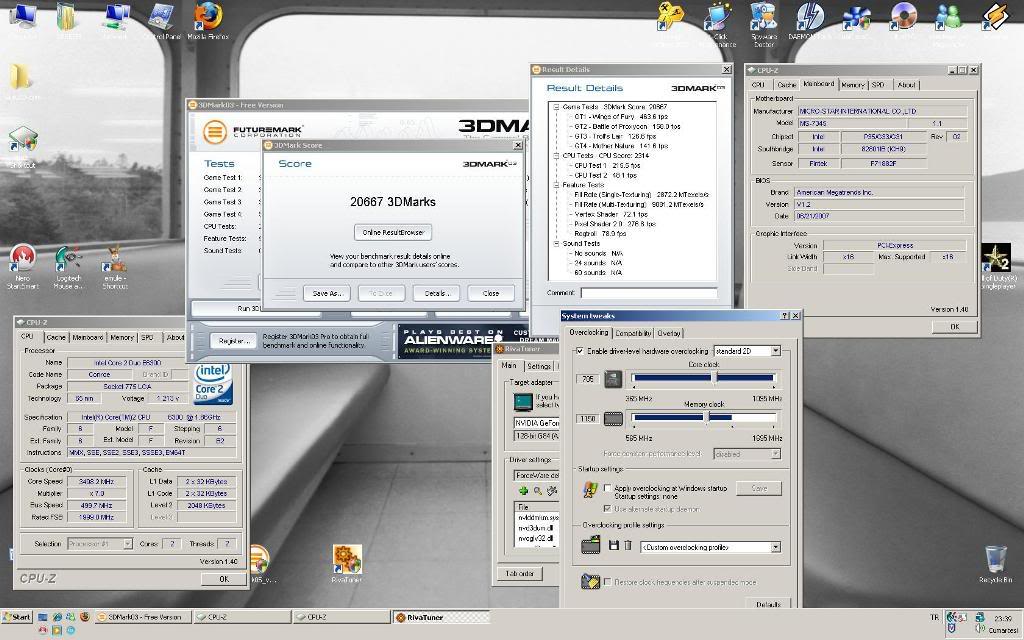
Task: Switch to RivaTuner taskbar button
Action: pos(441,616)
